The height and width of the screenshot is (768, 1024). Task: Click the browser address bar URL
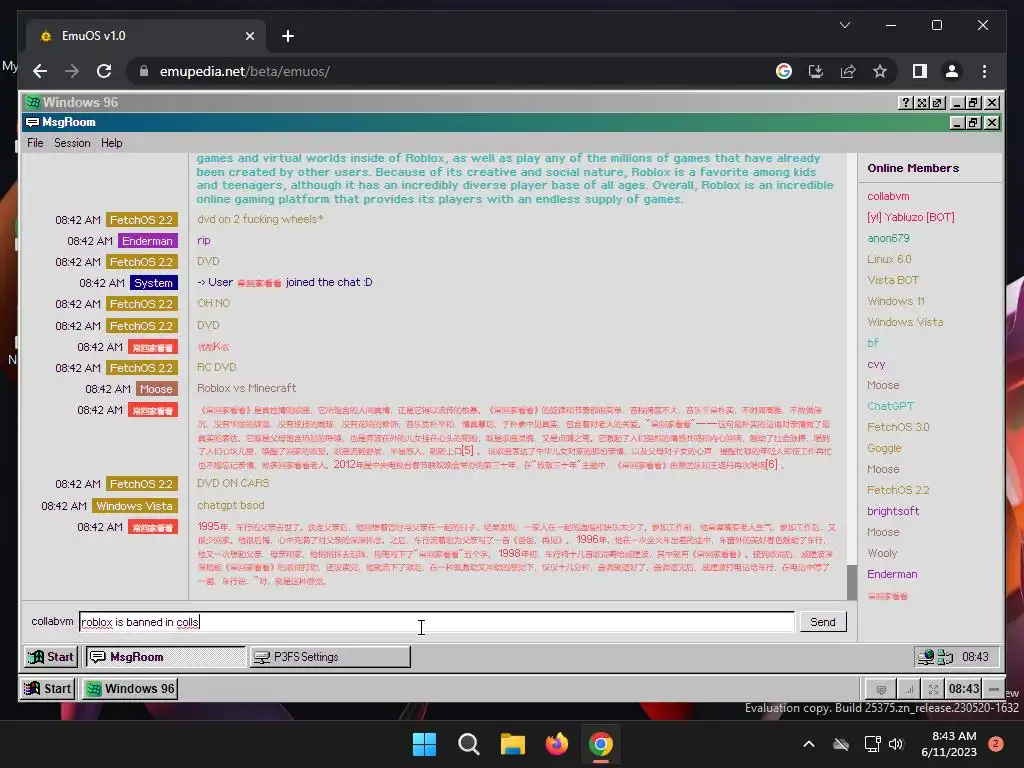[244, 71]
